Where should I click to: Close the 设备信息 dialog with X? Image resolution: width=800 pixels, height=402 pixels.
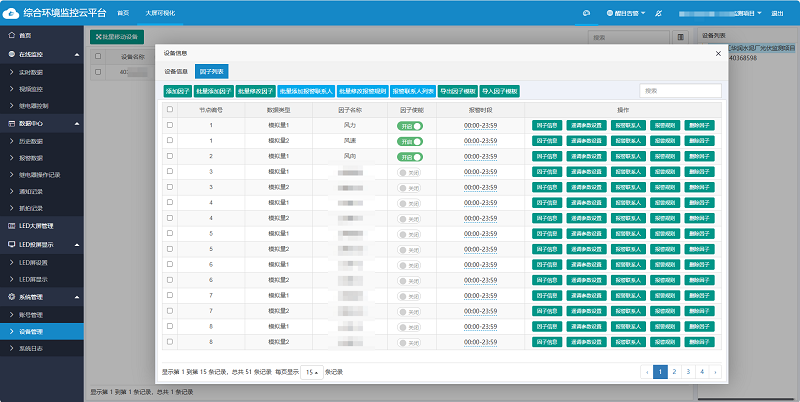pyautogui.click(x=717, y=53)
